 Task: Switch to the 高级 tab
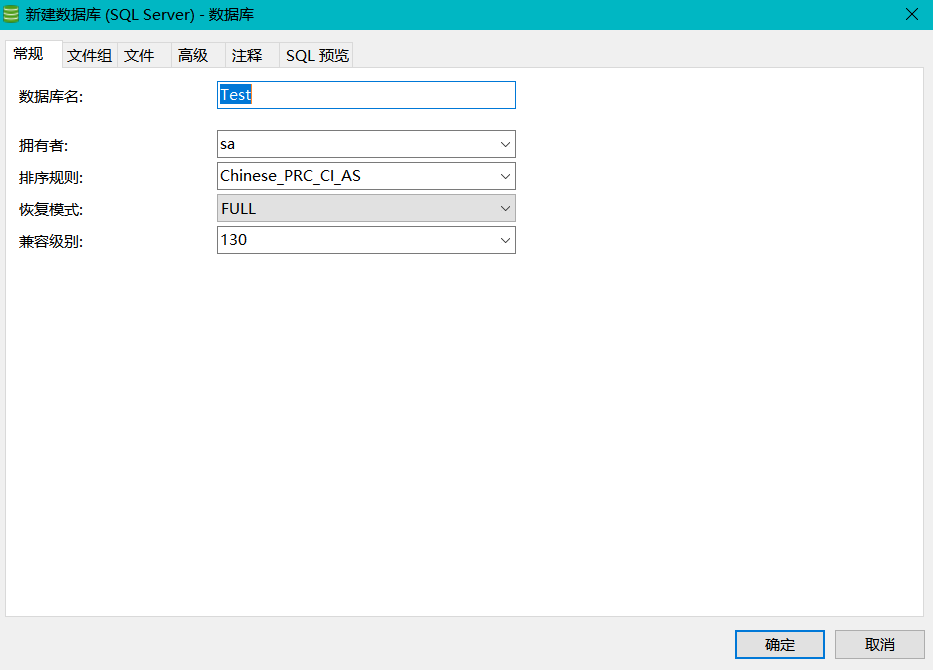pyautogui.click(x=198, y=55)
